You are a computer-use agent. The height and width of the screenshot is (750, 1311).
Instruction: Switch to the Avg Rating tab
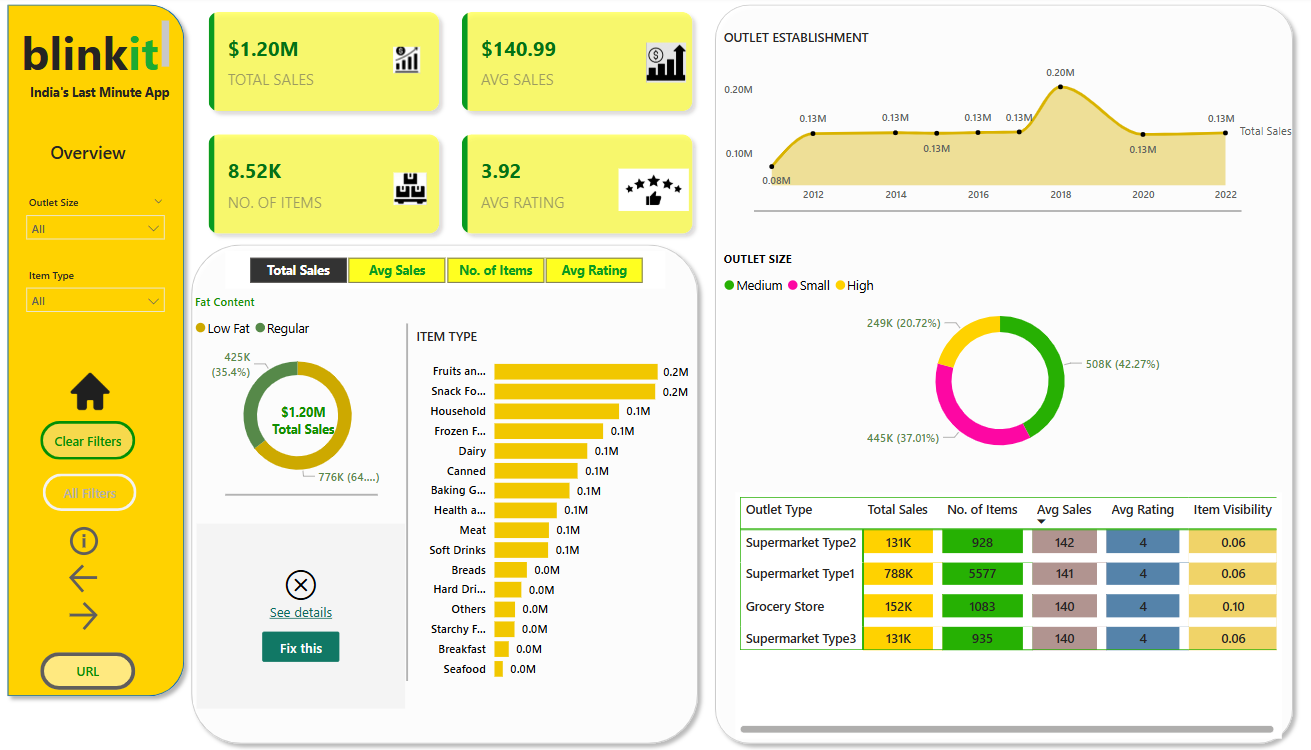coord(594,270)
